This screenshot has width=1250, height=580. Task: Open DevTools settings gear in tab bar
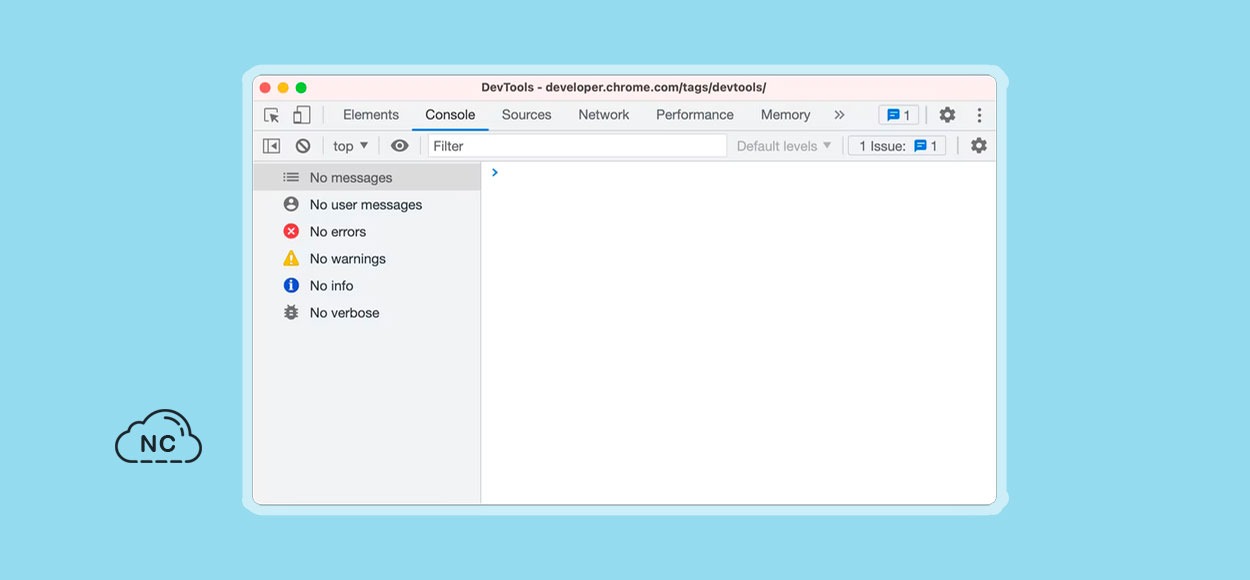click(x=947, y=115)
